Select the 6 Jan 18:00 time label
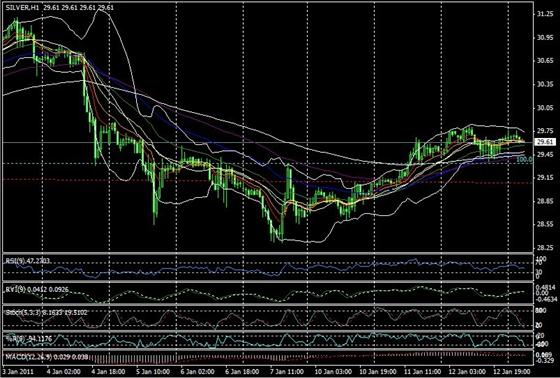The height and width of the screenshot is (378, 560). pyautogui.click(x=242, y=371)
